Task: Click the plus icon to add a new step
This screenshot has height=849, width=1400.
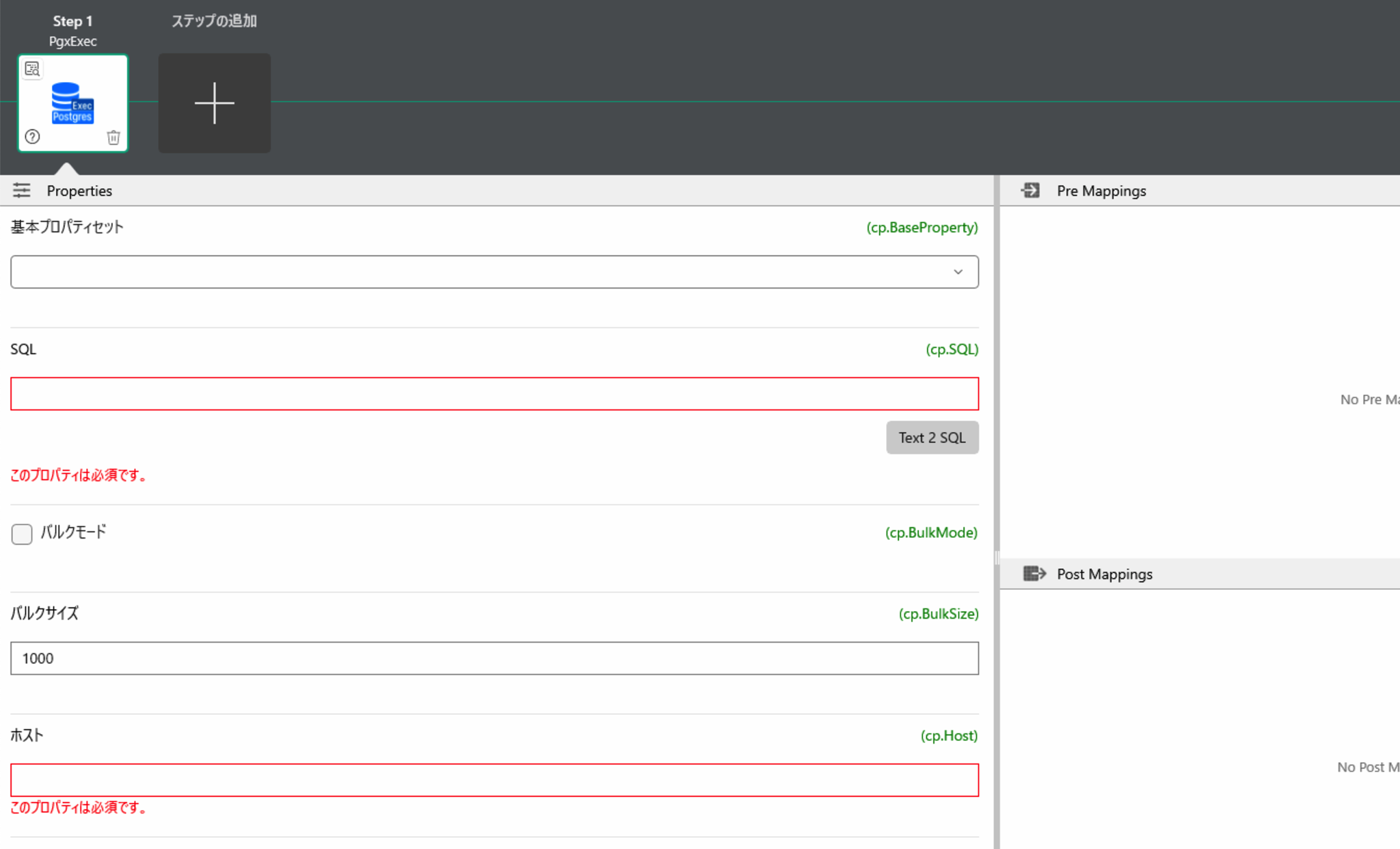Action: [214, 103]
